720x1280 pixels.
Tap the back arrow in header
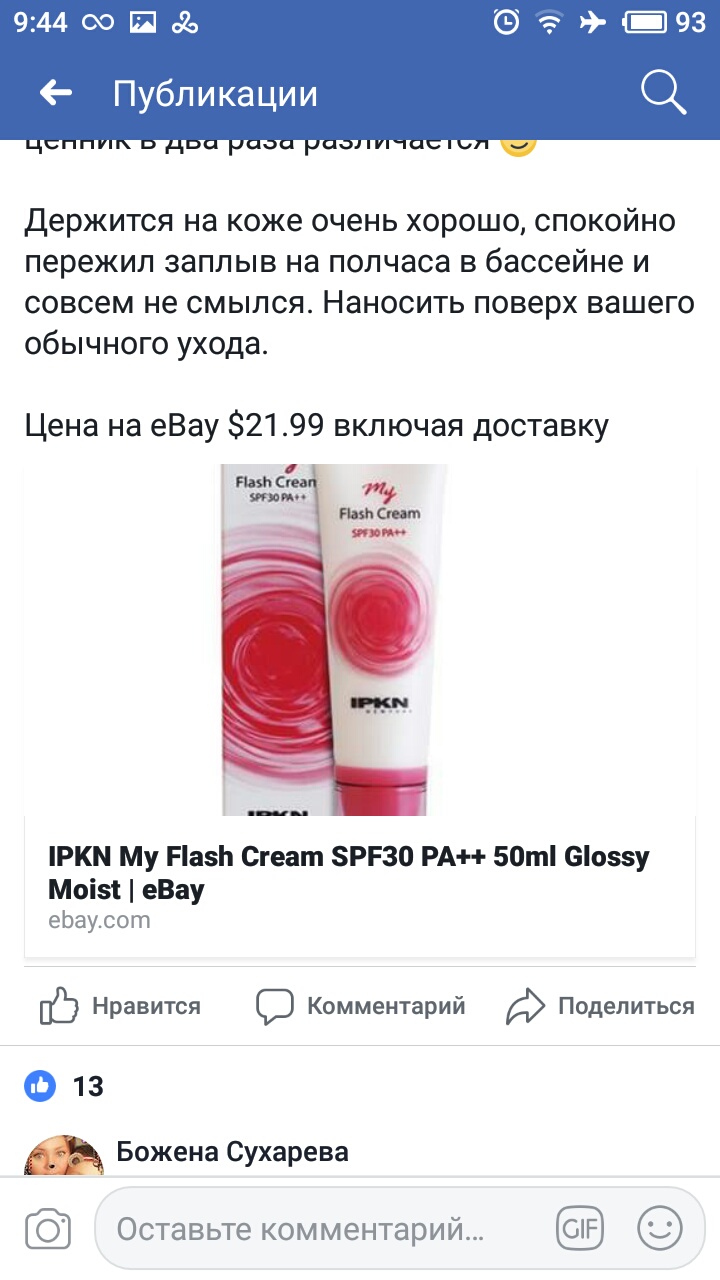(x=56, y=94)
